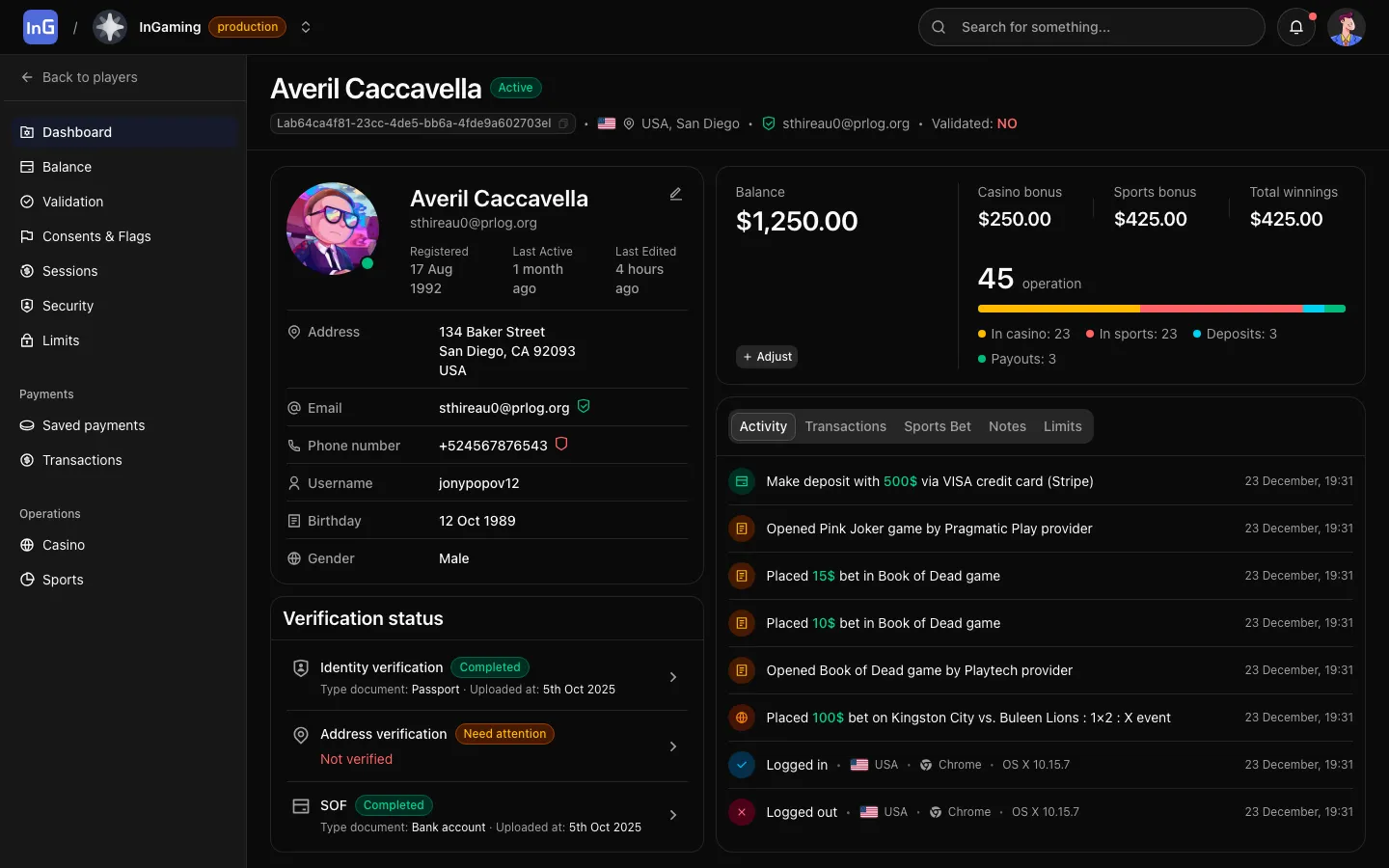Viewport: 1389px width, 868px height.
Task: Expand the Address verification row
Action: click(x=673, y=746)
